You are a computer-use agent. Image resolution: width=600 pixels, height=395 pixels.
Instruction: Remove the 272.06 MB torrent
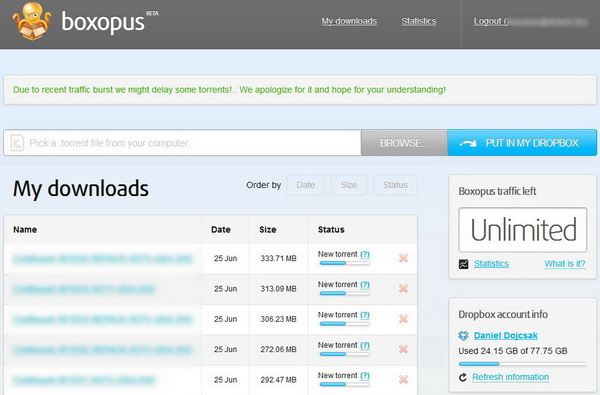[403, 349]
